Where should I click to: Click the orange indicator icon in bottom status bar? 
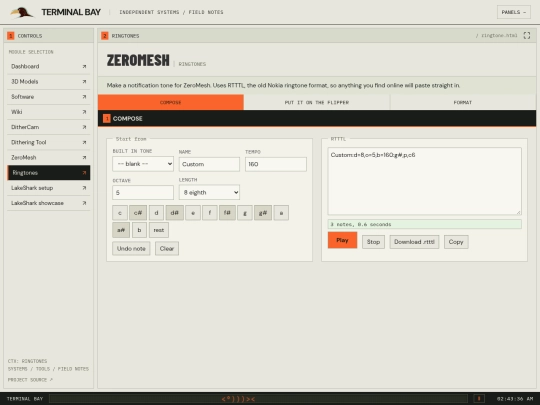pos(479,398)
